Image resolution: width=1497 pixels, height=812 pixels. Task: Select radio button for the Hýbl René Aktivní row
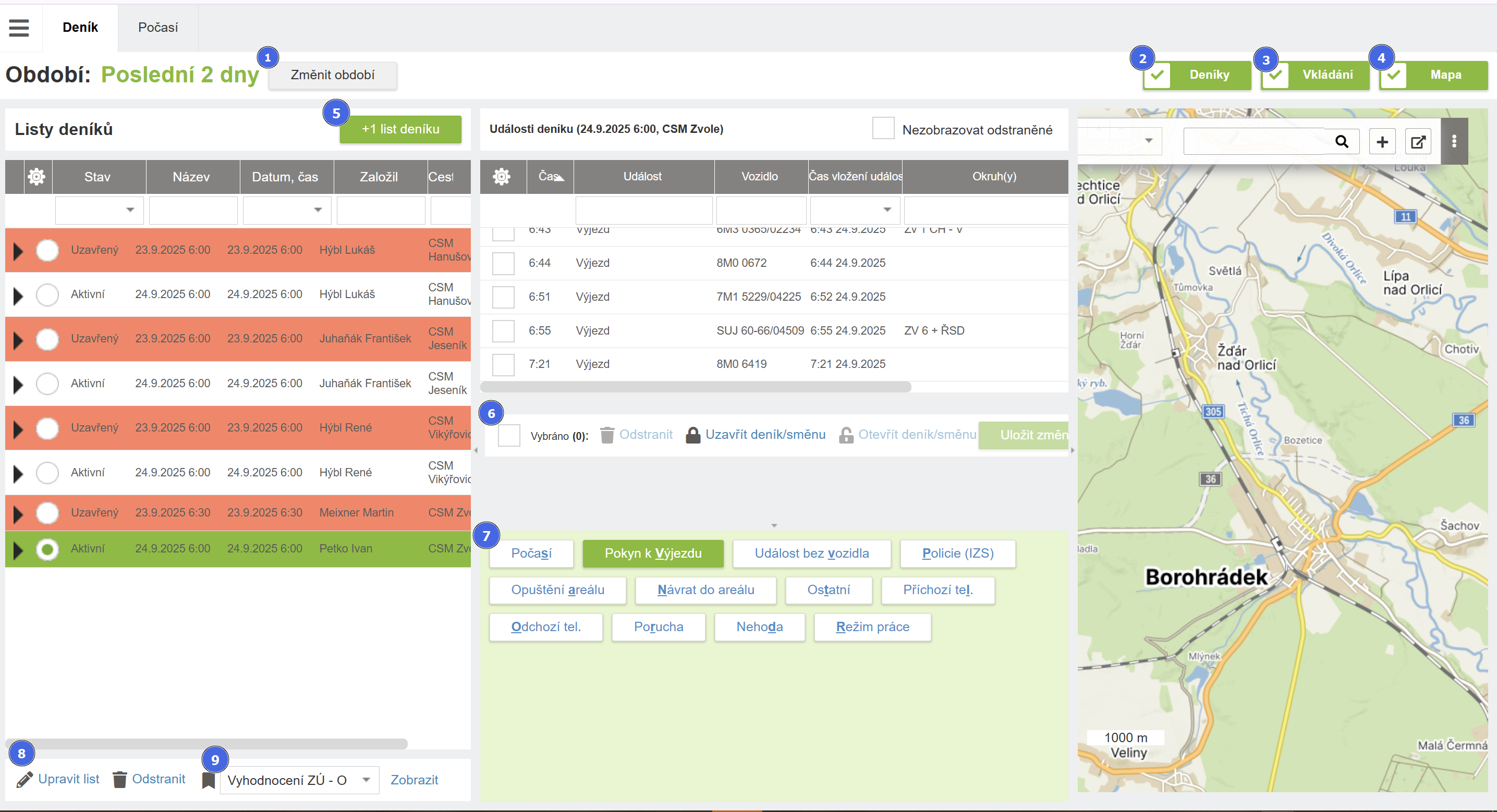tap(47, 473)
